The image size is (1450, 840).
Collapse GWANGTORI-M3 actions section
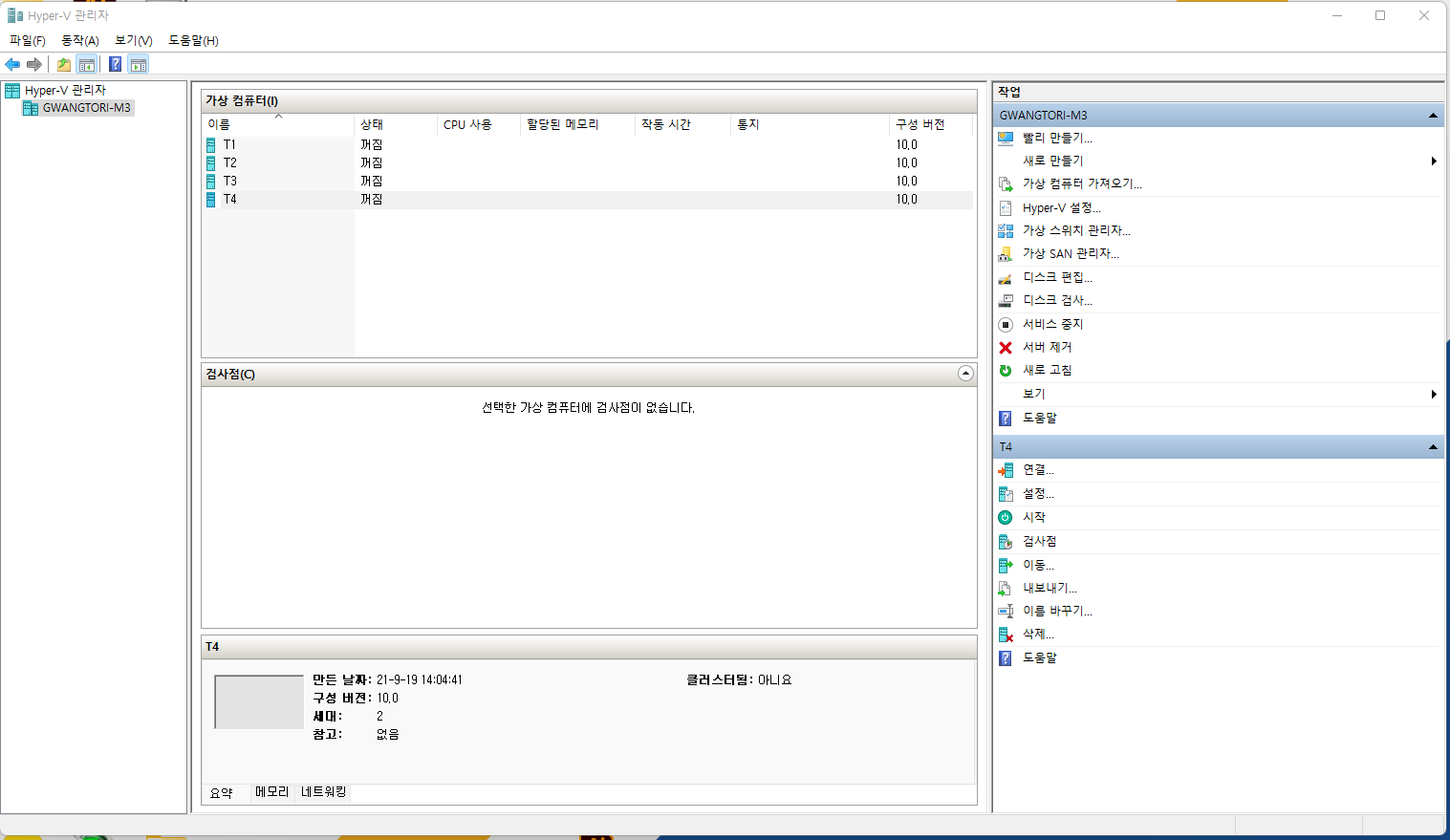coord(1433,116)
